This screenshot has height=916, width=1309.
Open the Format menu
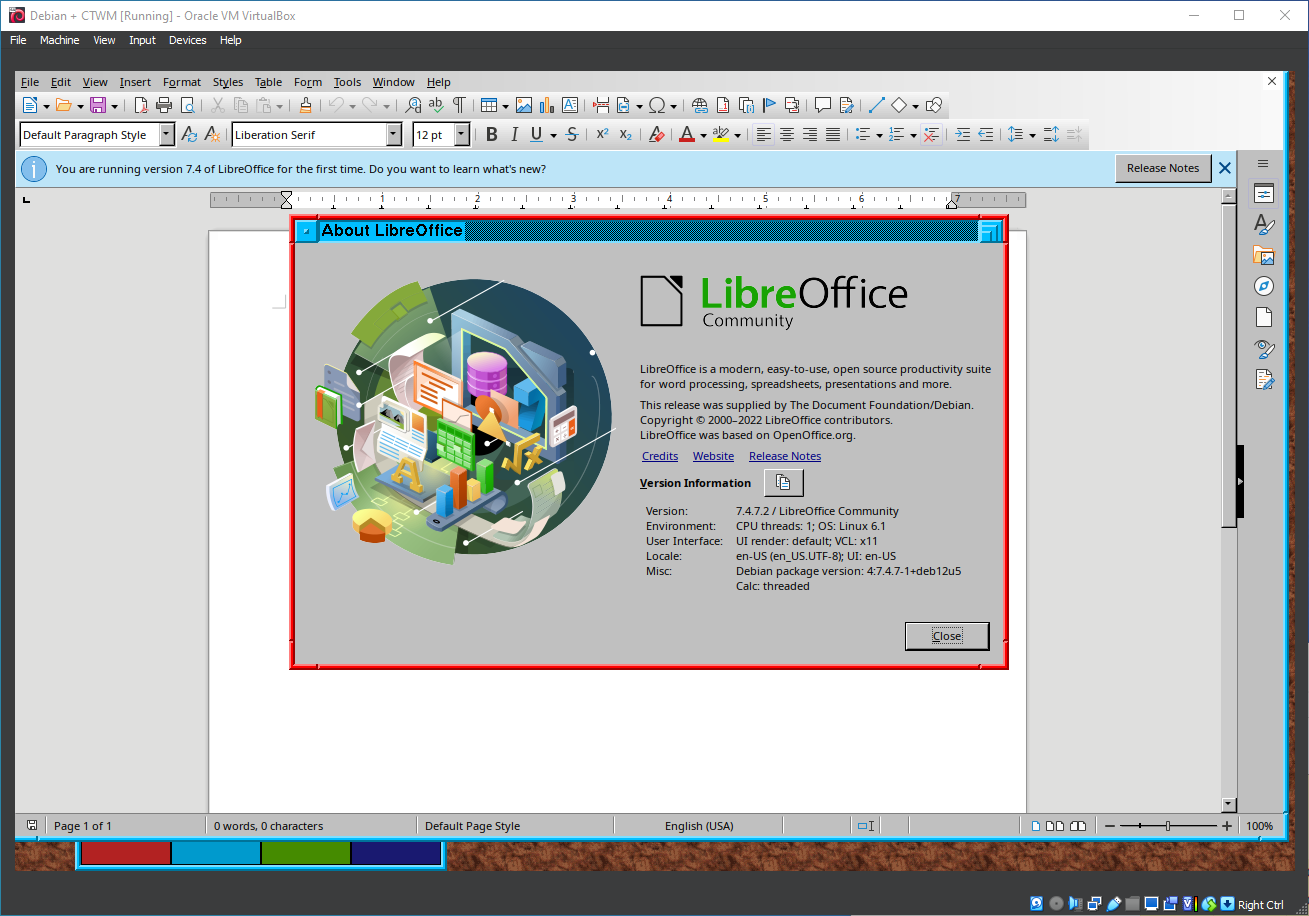click(181, 82)
